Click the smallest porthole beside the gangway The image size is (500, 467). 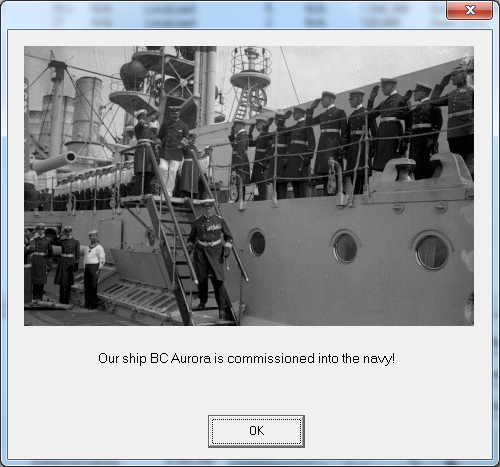(x=257, y=243)
